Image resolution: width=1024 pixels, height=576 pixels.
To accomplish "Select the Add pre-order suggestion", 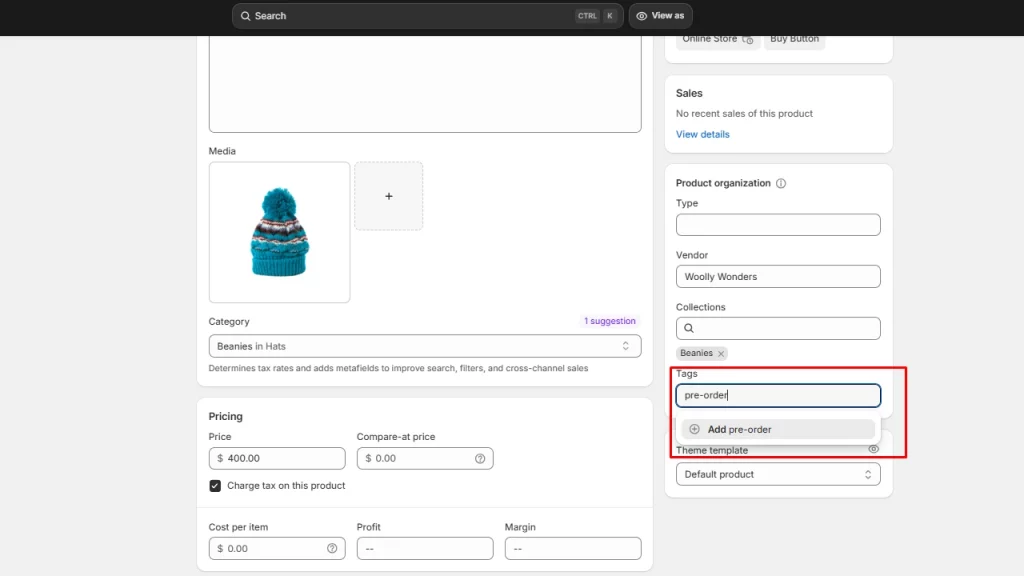I will coord(778,429).
